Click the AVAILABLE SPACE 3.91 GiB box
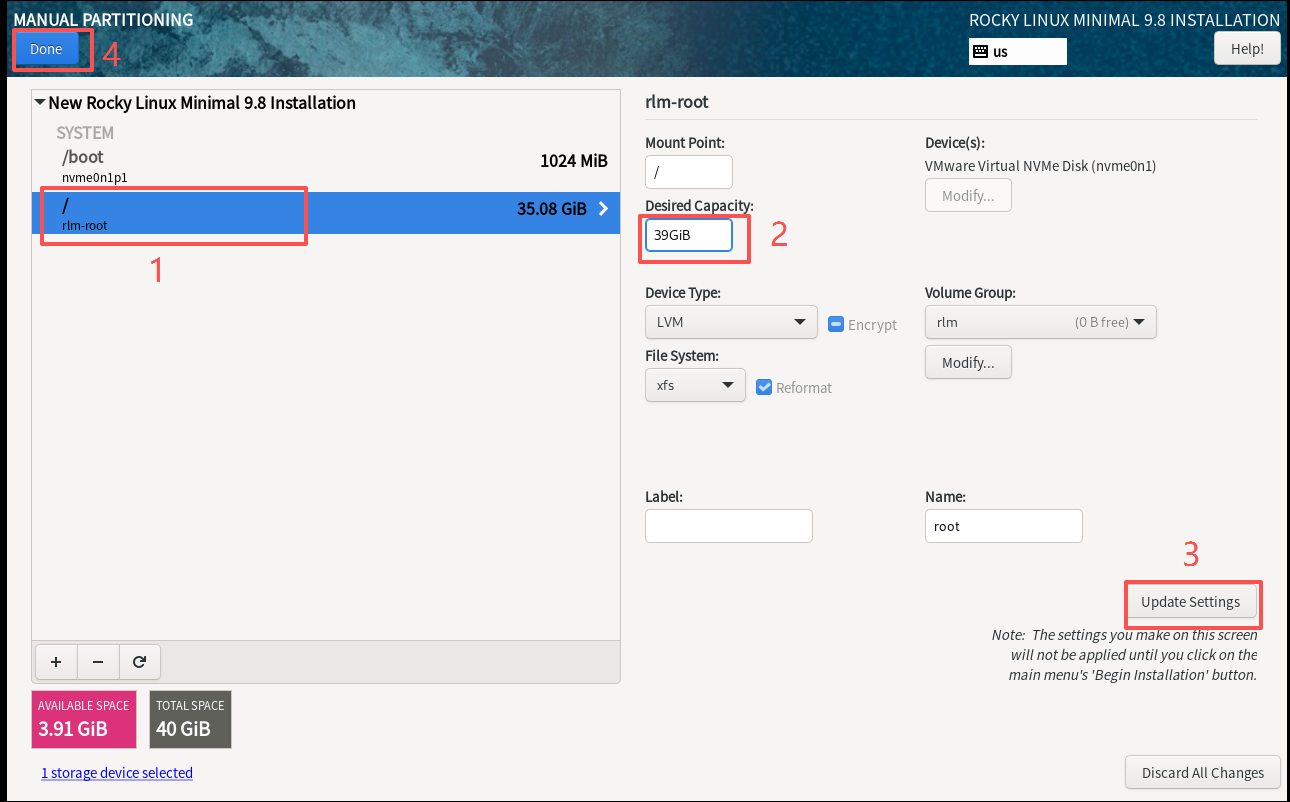Screen dimensions: 1290x802 pos(84,719)
